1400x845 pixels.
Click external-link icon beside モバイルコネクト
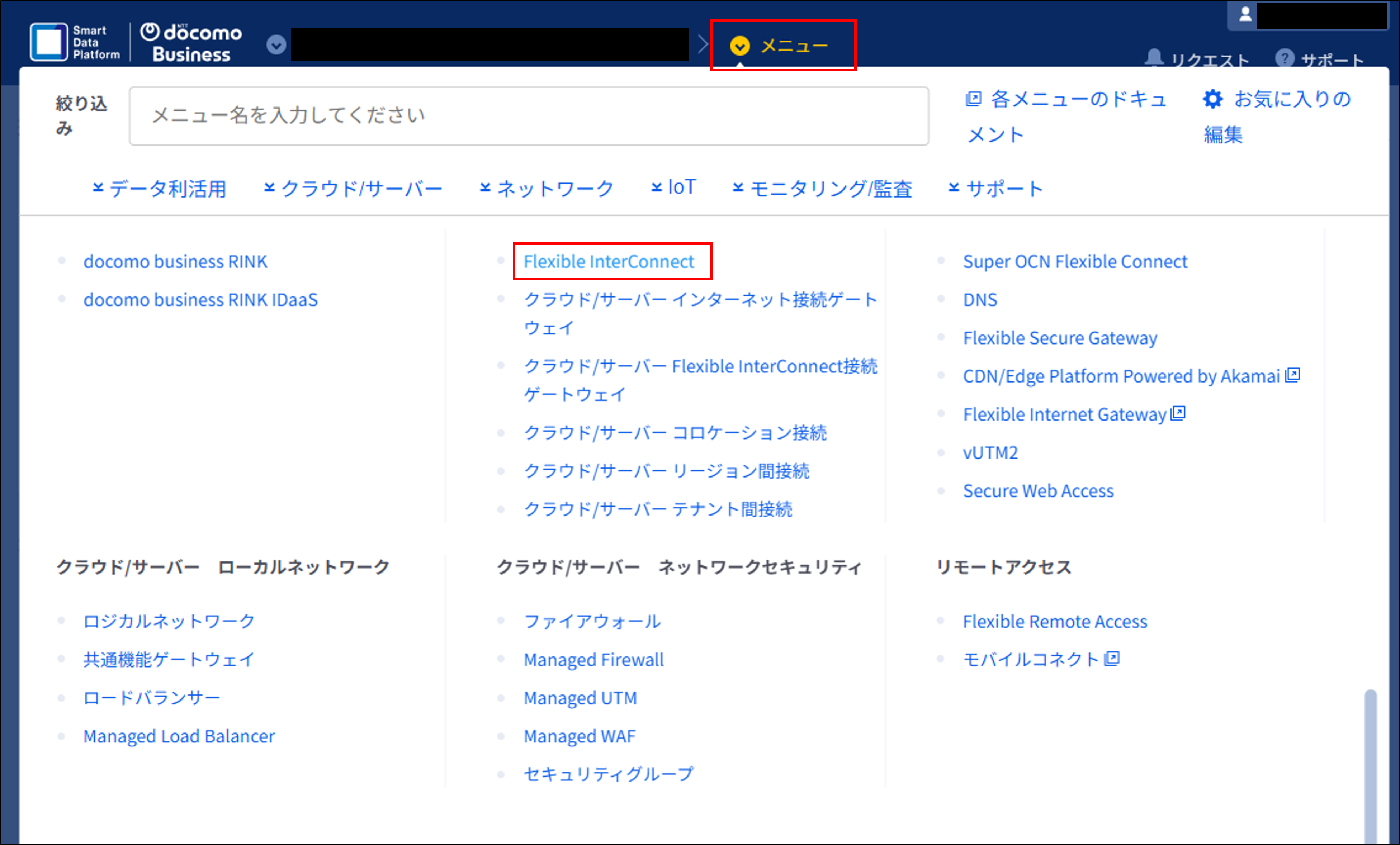1112,658
